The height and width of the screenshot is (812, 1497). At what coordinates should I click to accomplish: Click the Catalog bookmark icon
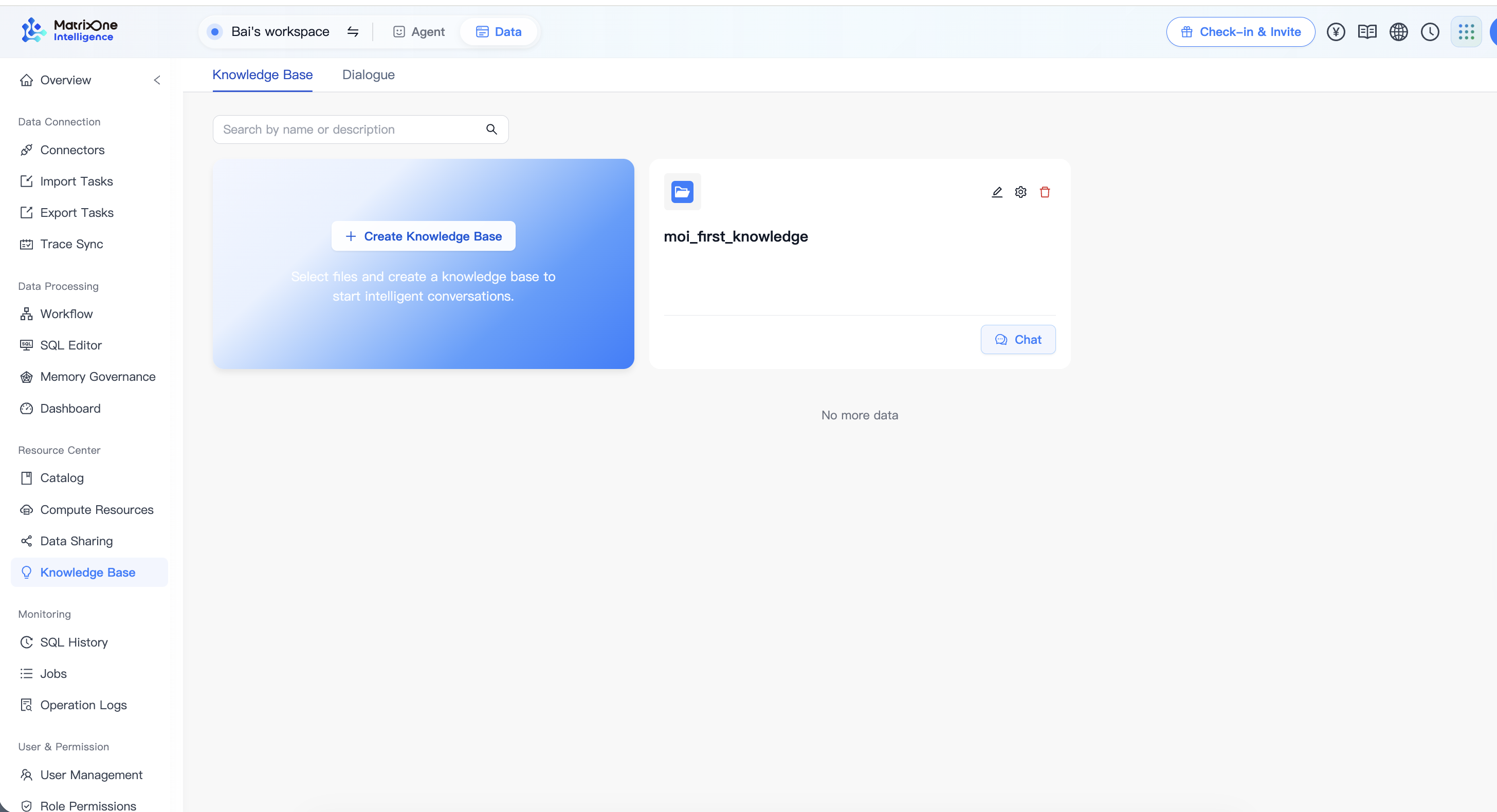click(26, 478)
